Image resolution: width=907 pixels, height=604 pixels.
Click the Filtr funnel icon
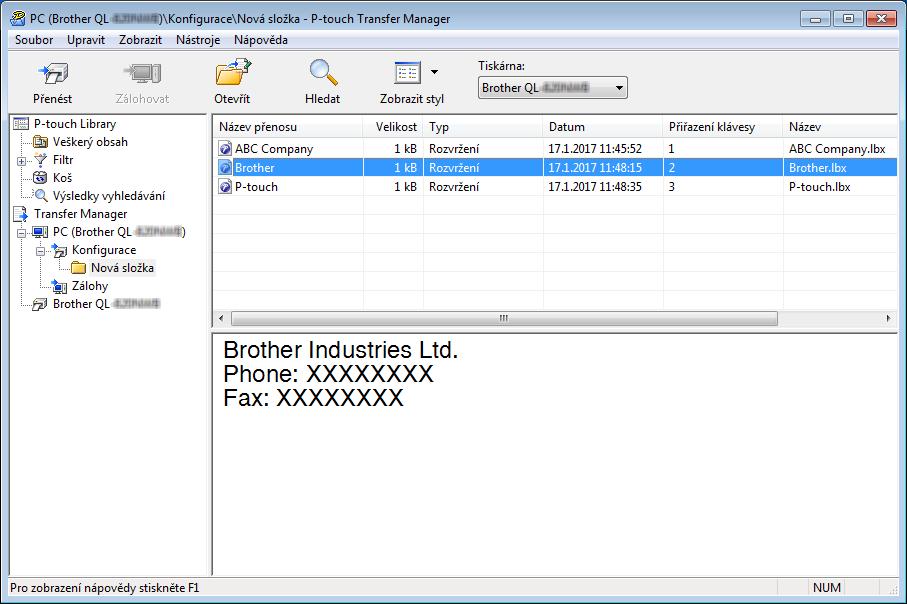[x=40, y=160]
